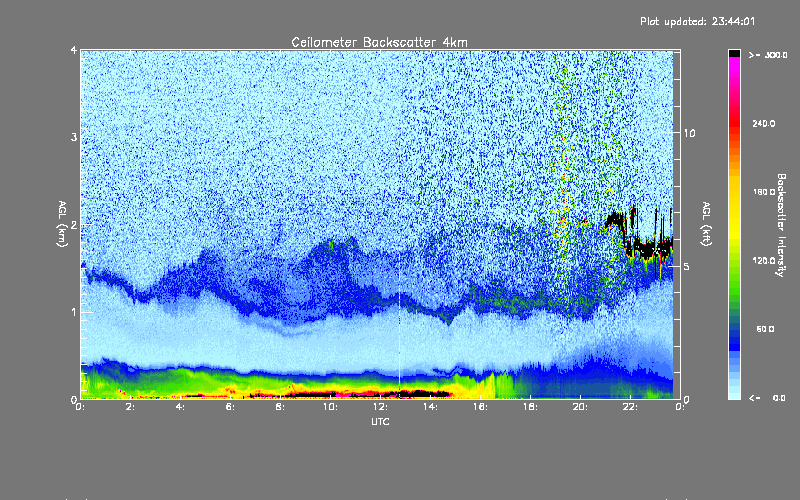
Task: Click the '10:' tick on the UTC axis
Action: (x=330, y=407)
